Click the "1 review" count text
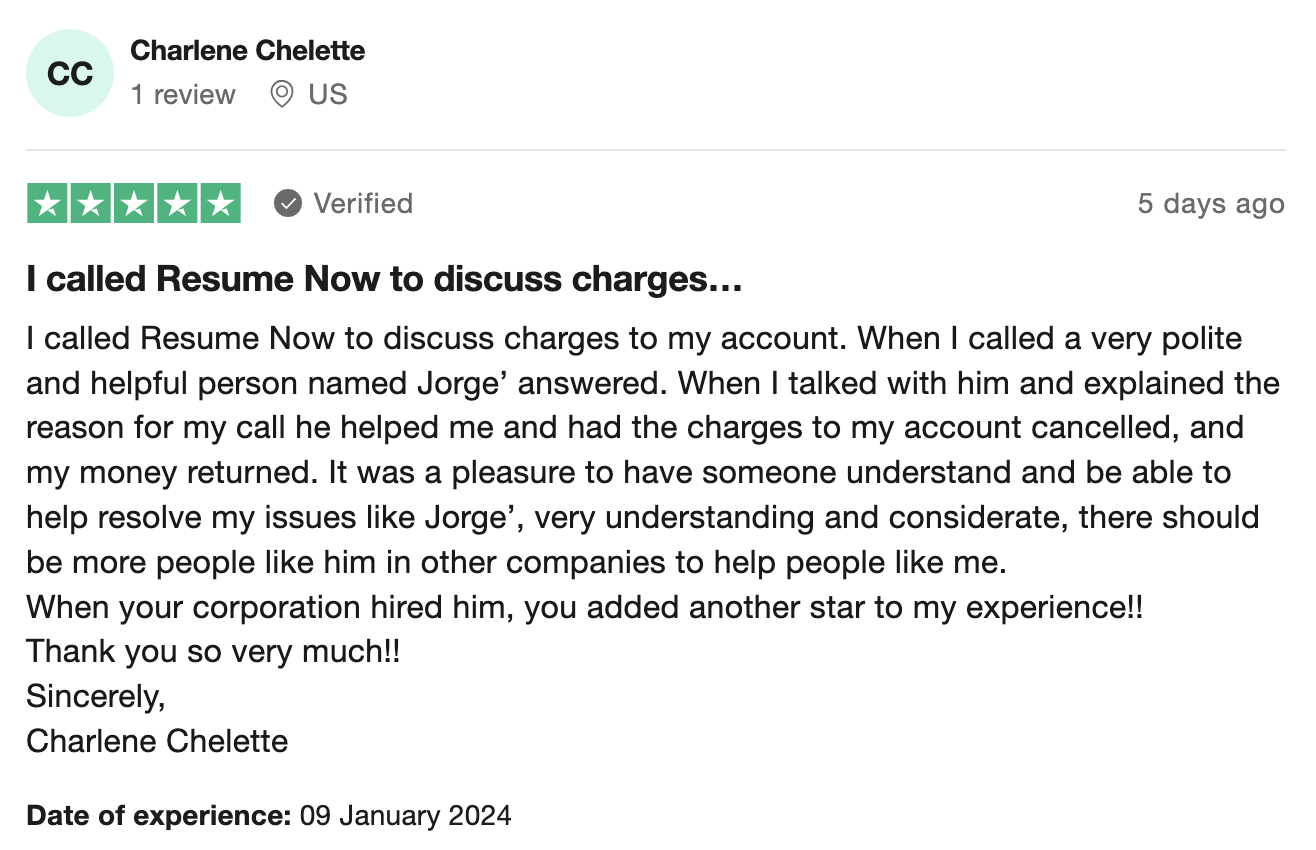 click(x=183, y=95)
